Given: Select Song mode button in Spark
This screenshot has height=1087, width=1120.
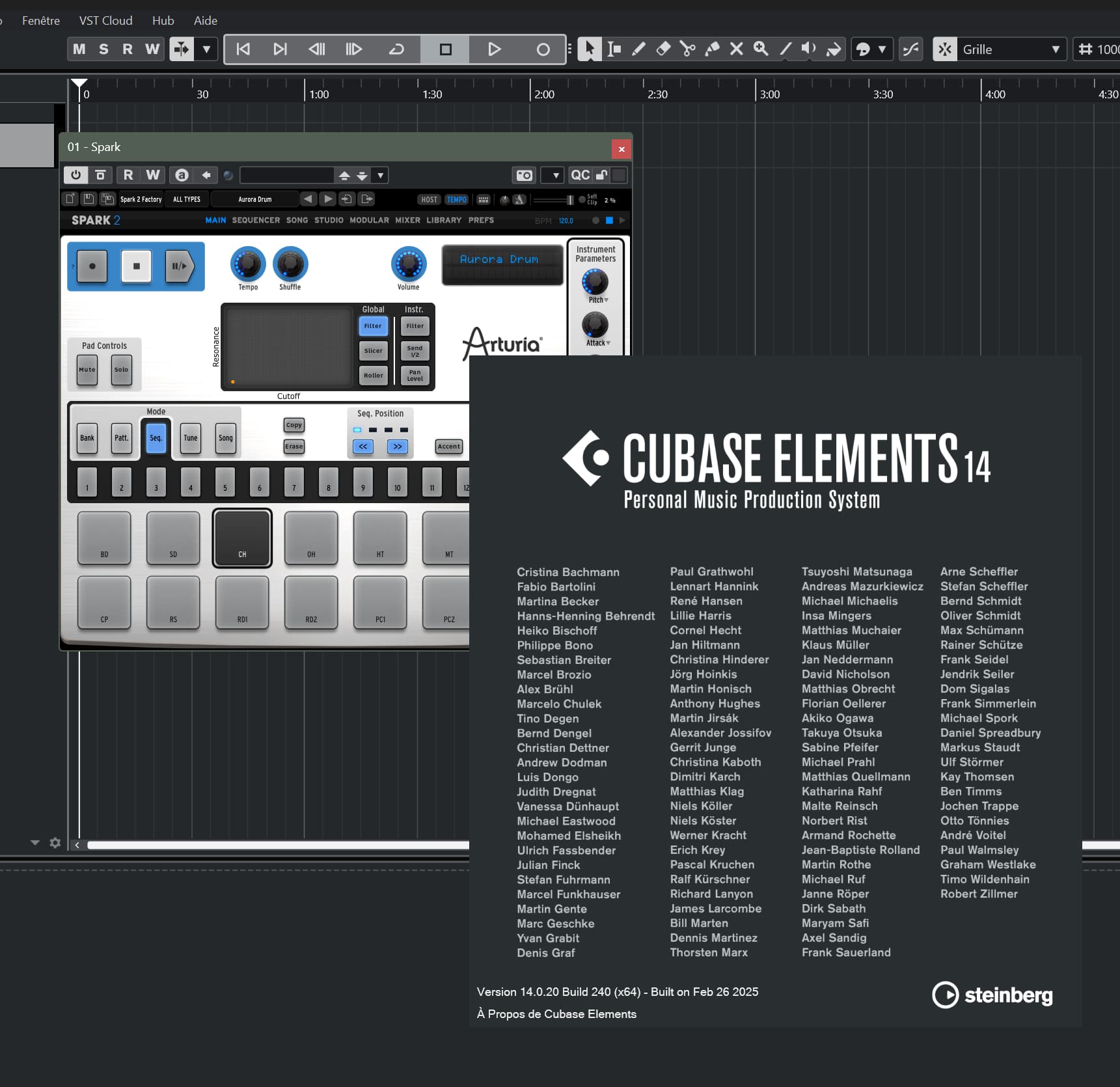Looking at the screenshot, I should click(226, 437).
